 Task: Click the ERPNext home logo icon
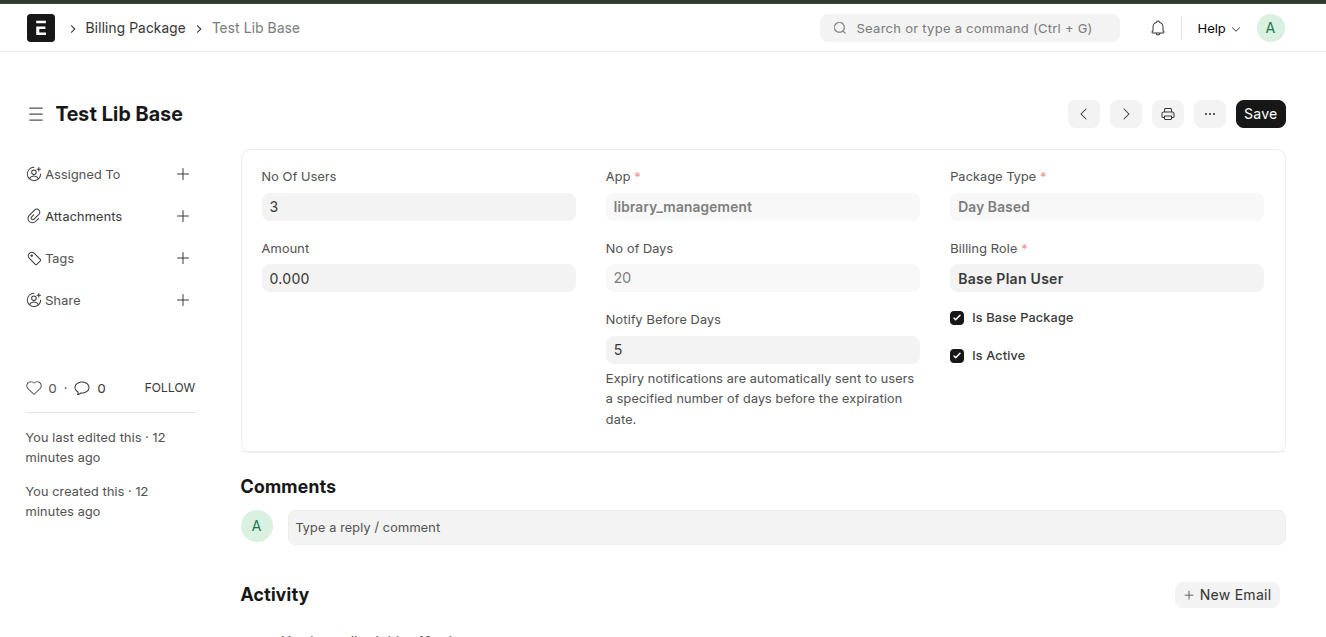[40, 28]
